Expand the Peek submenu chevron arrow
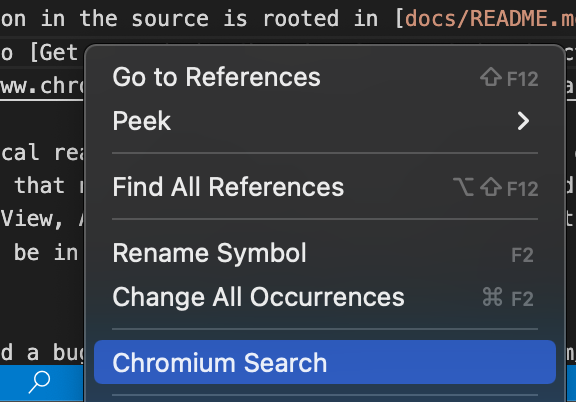The image size is (576, 402). (523, 121)
